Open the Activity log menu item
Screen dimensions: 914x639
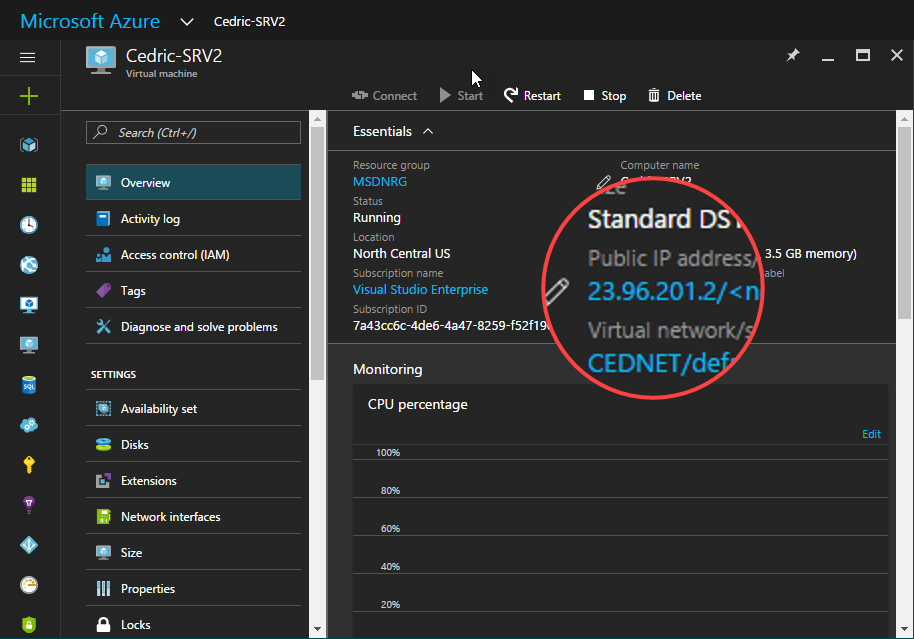194,219
